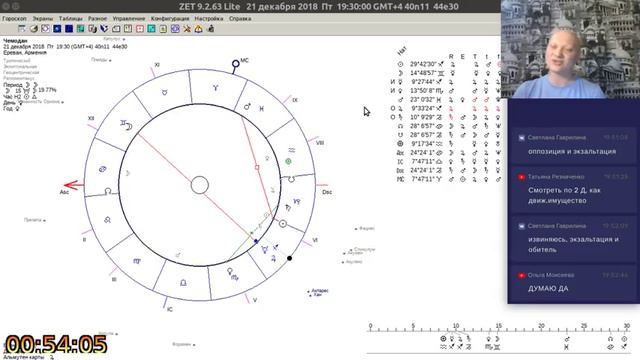The width and height of the screenshot is (640, 360).
Task: Open the Управление menu
Action: [129, 18]
